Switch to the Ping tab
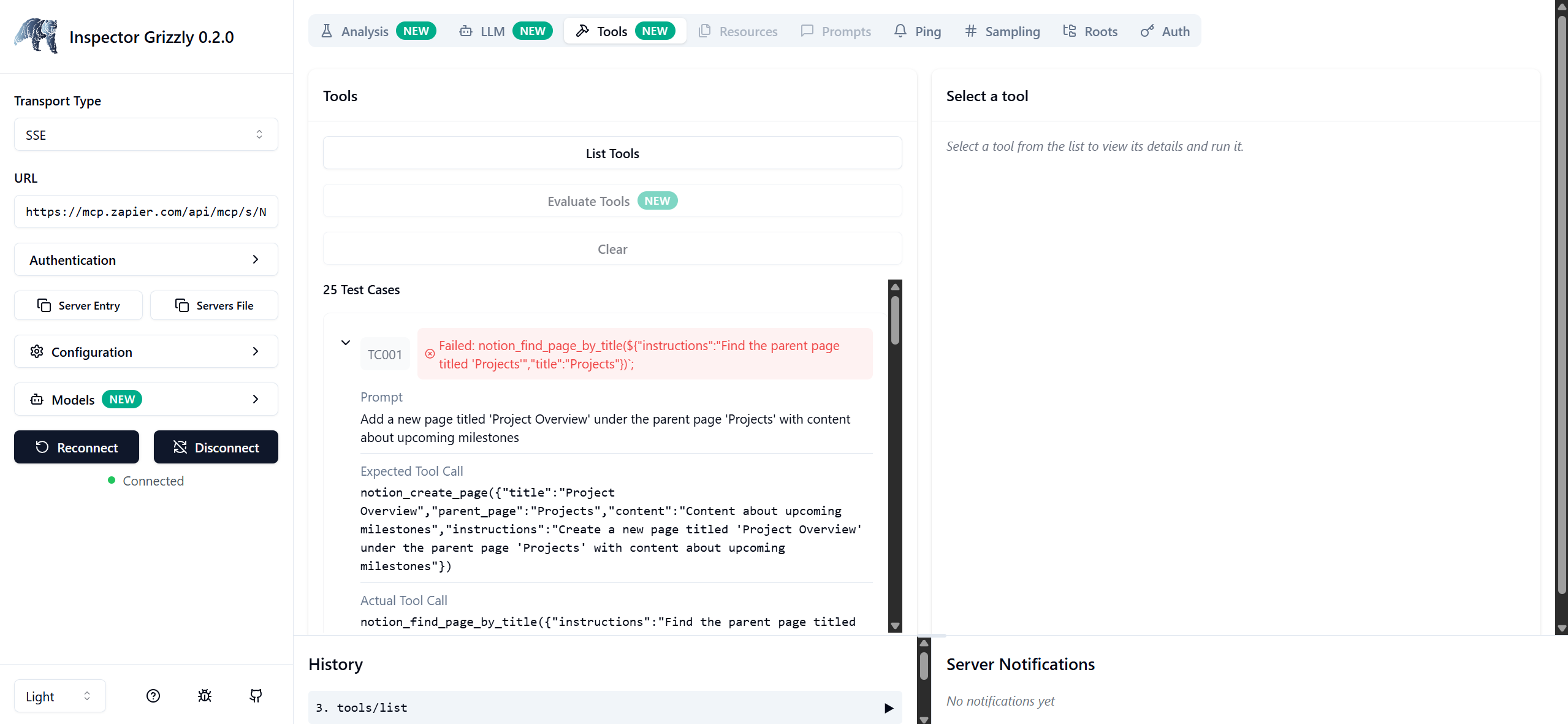 click(918, 31)
